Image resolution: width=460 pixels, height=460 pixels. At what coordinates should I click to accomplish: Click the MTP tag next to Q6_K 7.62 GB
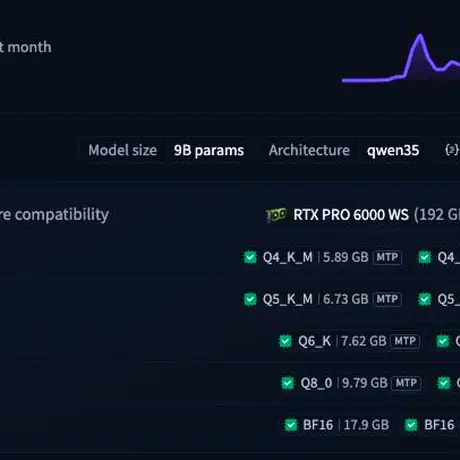(x=405, y=341)
